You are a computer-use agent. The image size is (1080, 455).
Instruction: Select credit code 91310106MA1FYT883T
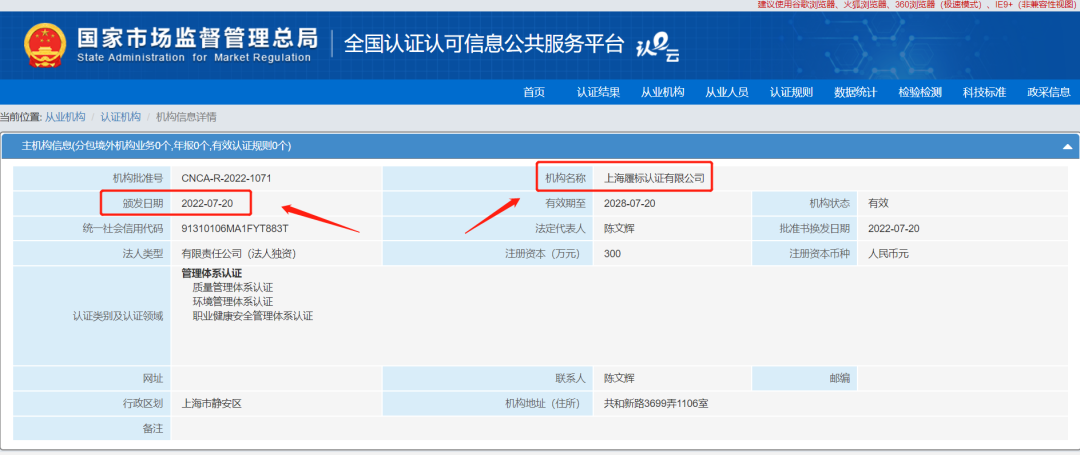(235, 229)
